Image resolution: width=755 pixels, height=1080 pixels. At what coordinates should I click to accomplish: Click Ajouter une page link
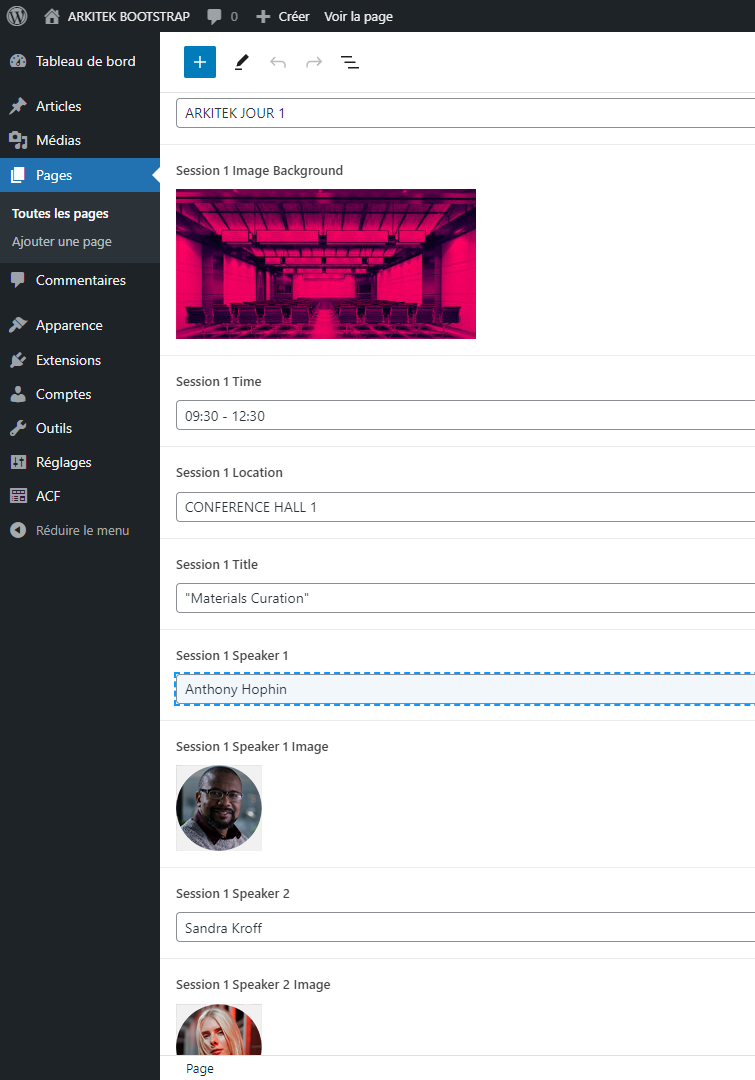62,241
